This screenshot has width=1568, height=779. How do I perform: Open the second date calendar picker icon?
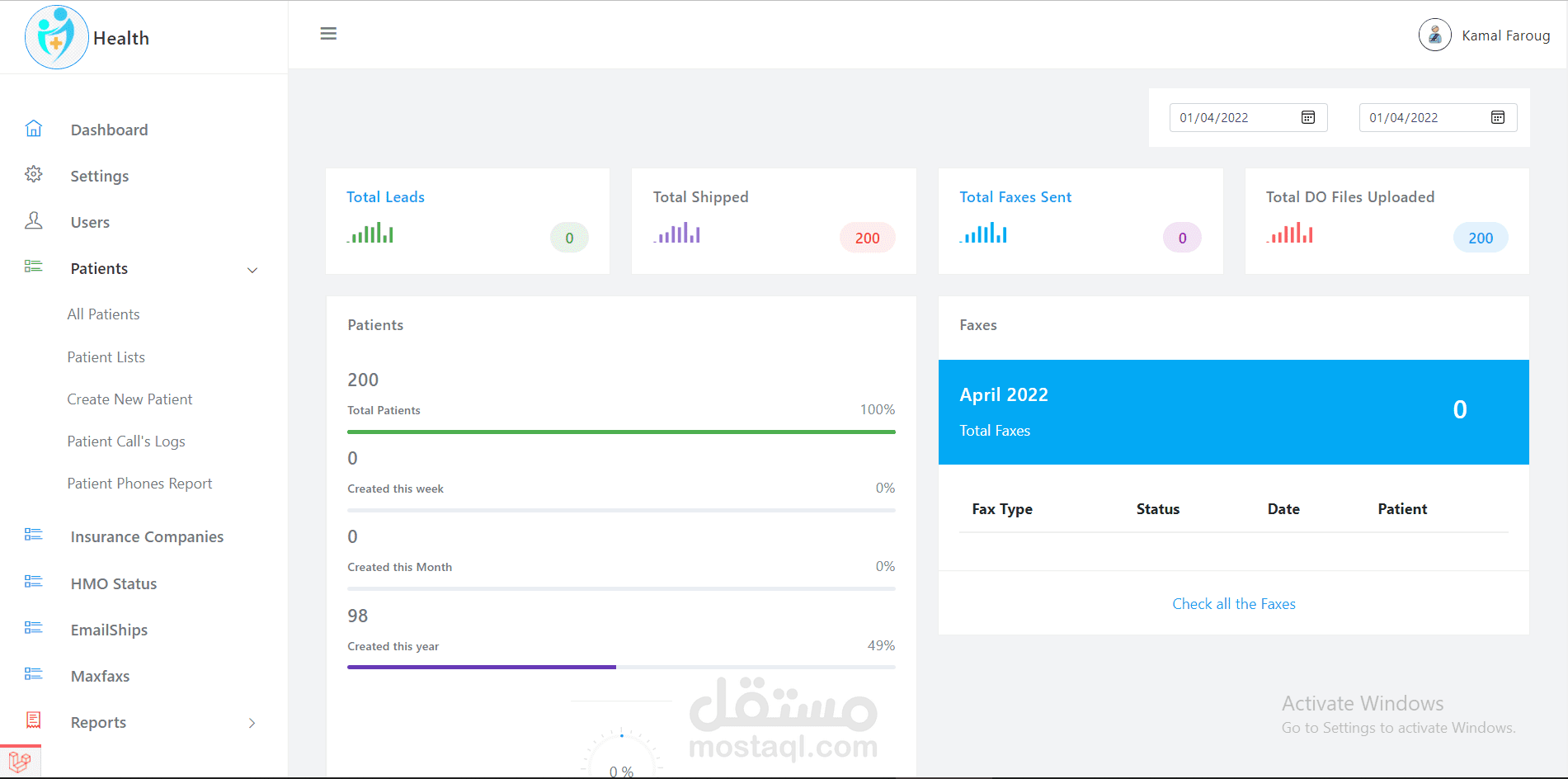point(1498,117)
